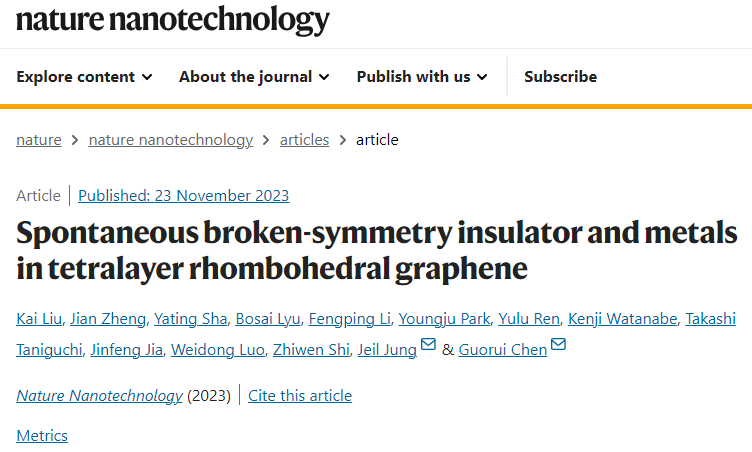
Task: Open the nature nanotechnology logo homepage
Action: click(x=173, y=20)
